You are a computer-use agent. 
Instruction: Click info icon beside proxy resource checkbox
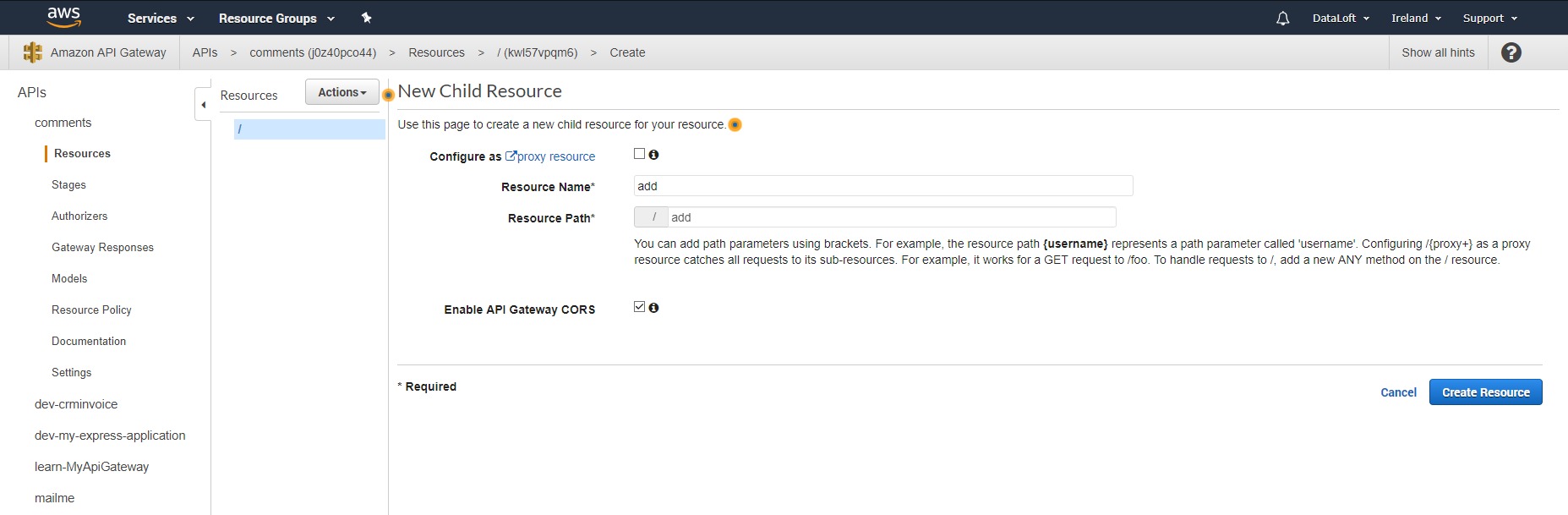pyautogui.click(x=653, y=155)
